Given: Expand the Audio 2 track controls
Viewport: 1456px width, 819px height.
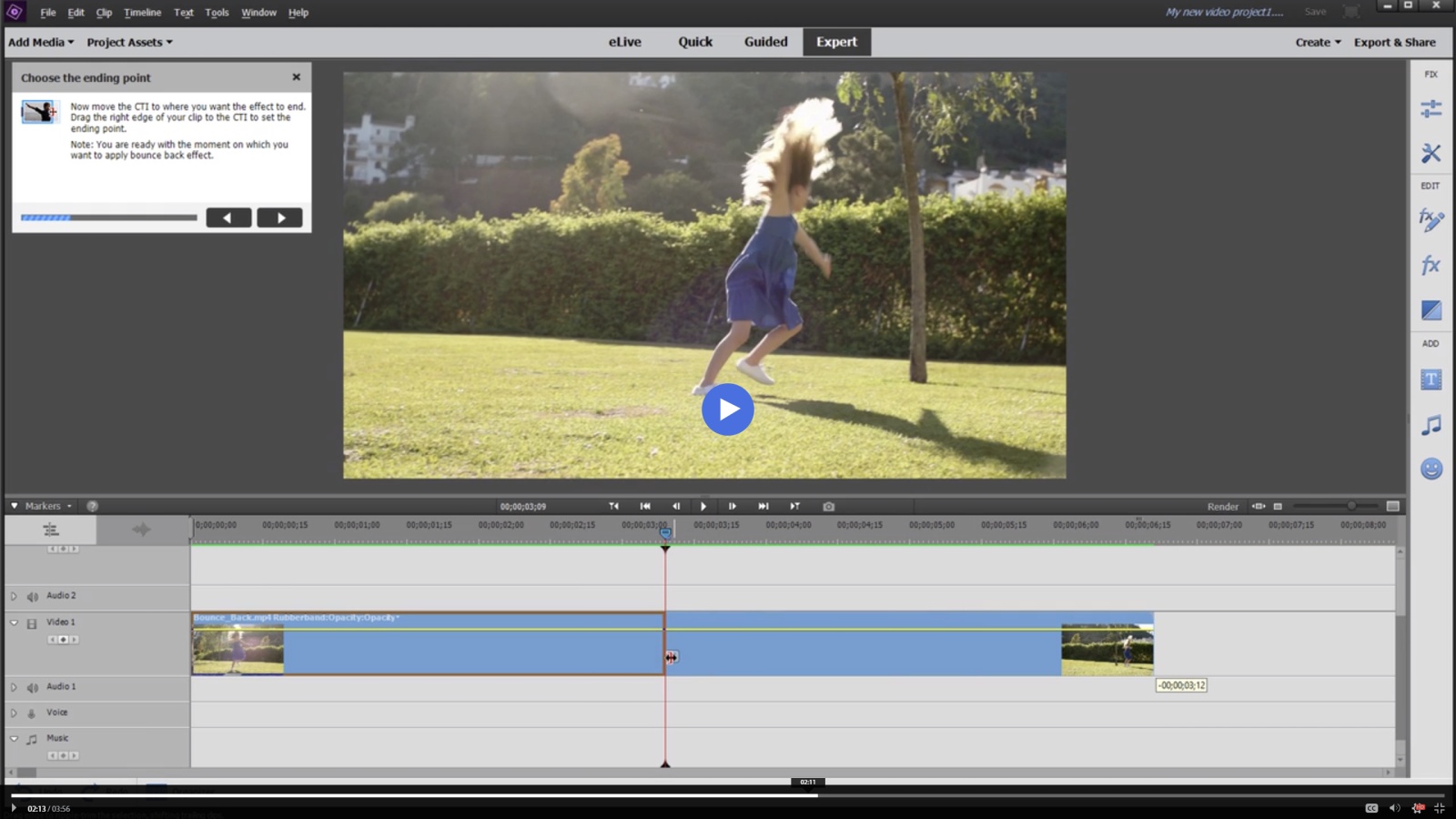Looking at the screenshot, I should (x=14, y=595).
